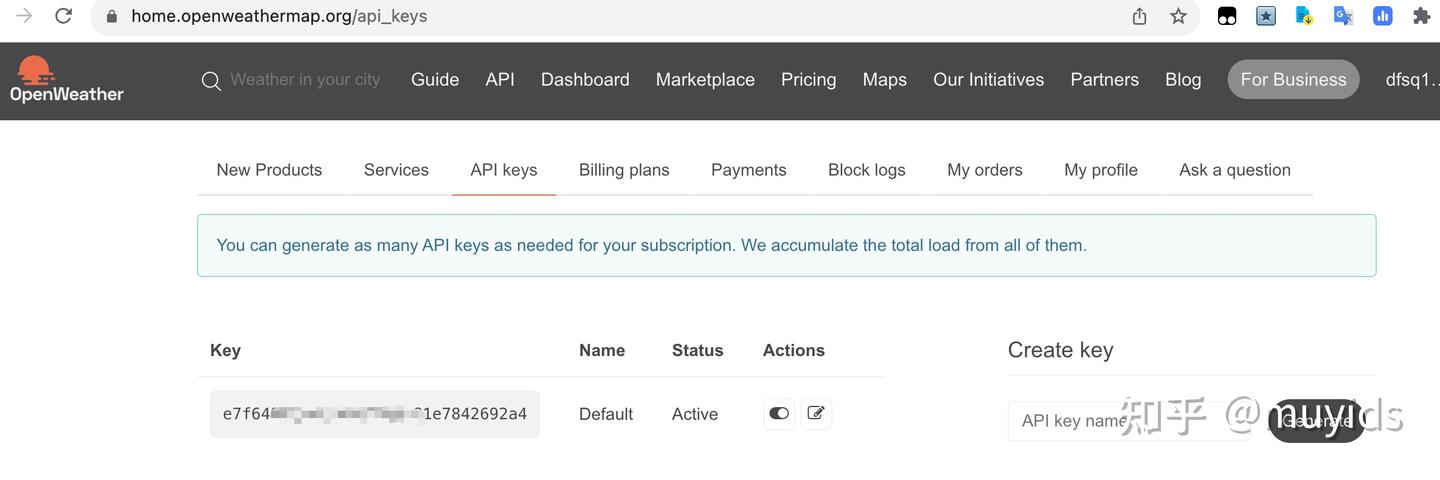Click the browser reload icon
The height and width of the screenshot is (480, 1440).
click(64, 16)
